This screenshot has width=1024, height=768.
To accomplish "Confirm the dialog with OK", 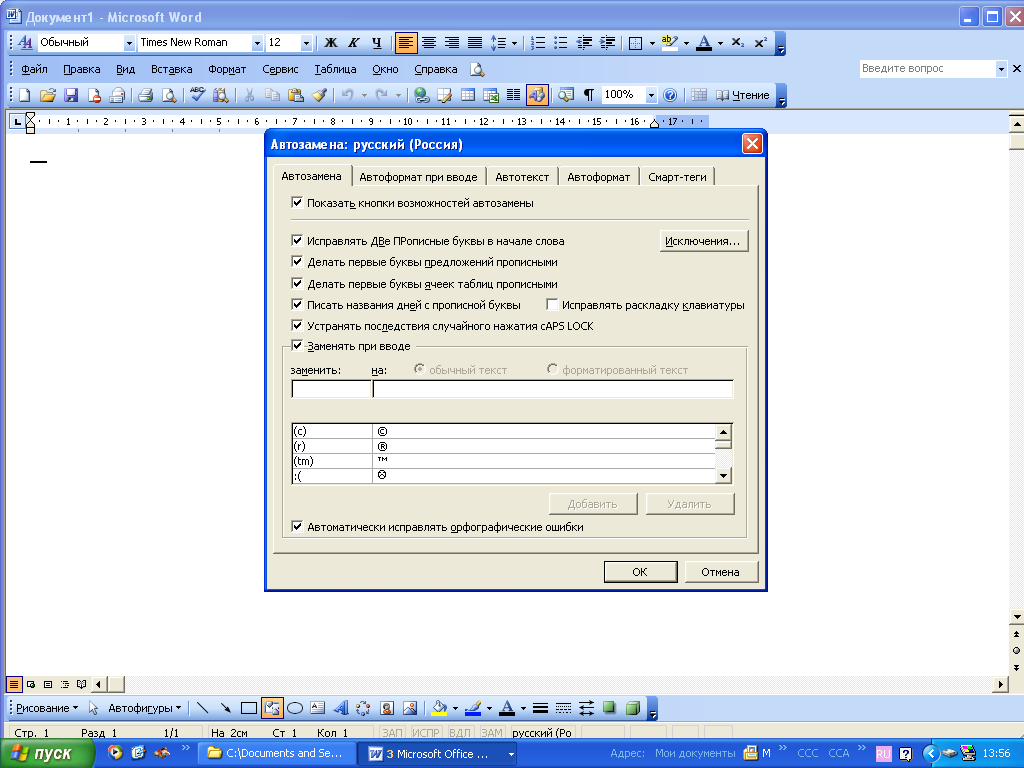I will point(640,572).
